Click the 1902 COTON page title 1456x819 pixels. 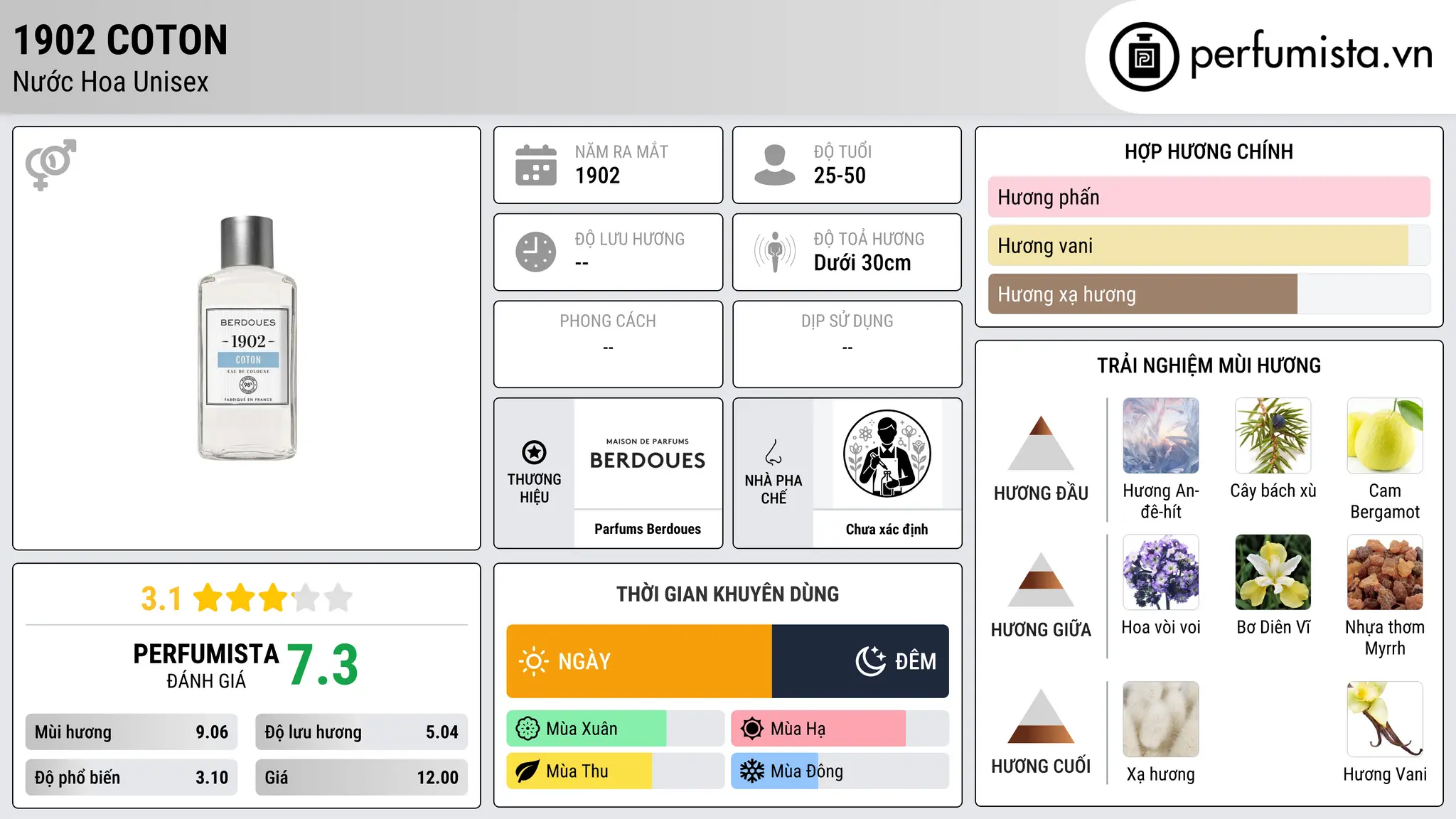pyautogui.click(x=121, y=40)
